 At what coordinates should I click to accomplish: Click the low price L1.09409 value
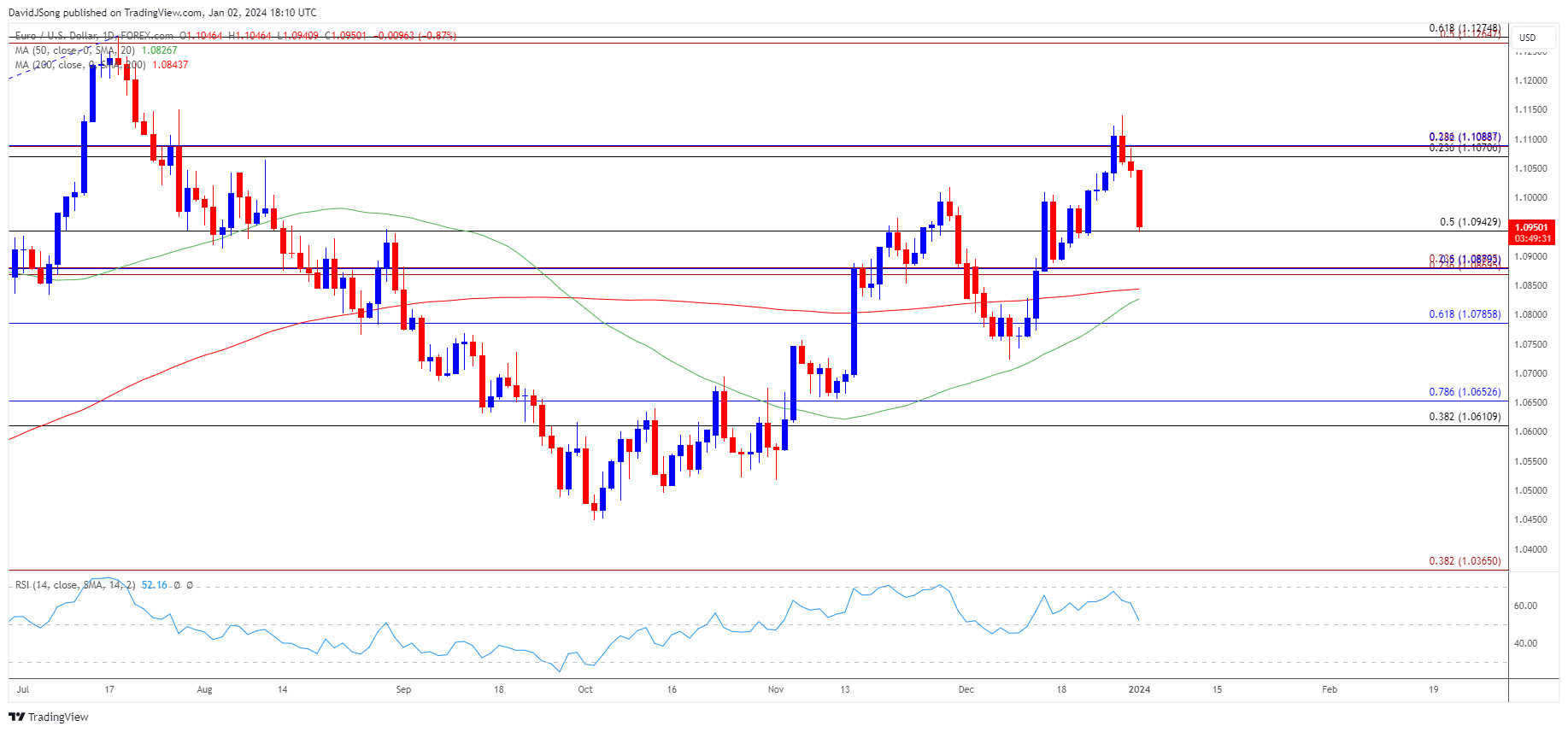pos(298,36)
